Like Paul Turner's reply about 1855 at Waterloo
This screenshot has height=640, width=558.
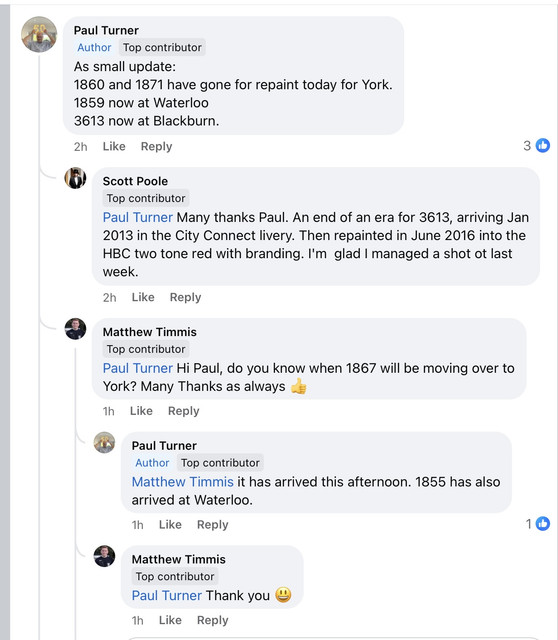pos(170,524)
